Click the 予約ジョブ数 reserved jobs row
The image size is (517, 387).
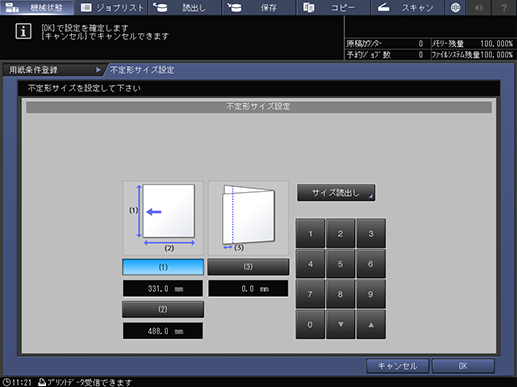387,55
